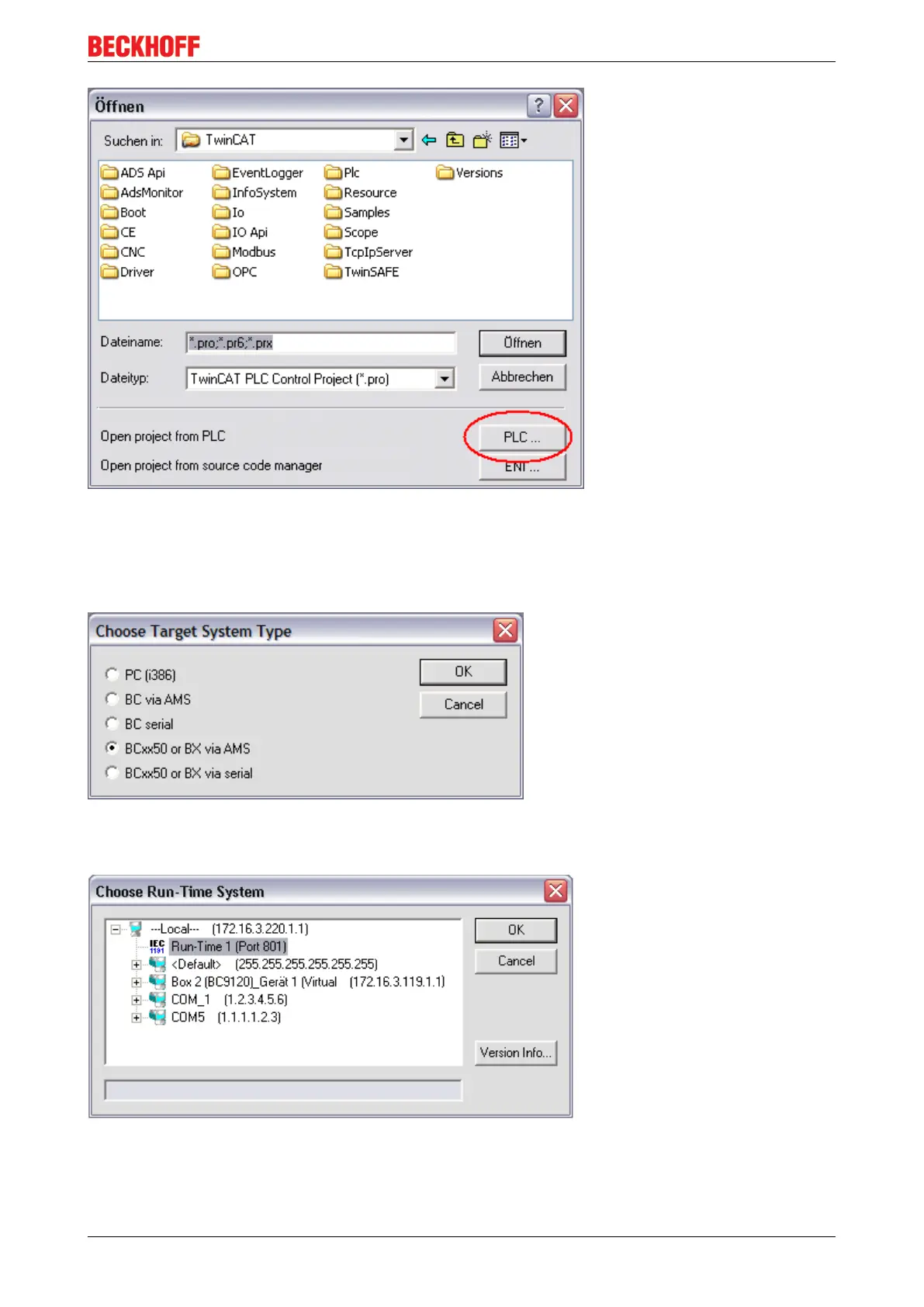Image resolution: width=924 pixels, height=1307 pixels.
Task: Open the EventLogger folder
Action: coord(258,172)
